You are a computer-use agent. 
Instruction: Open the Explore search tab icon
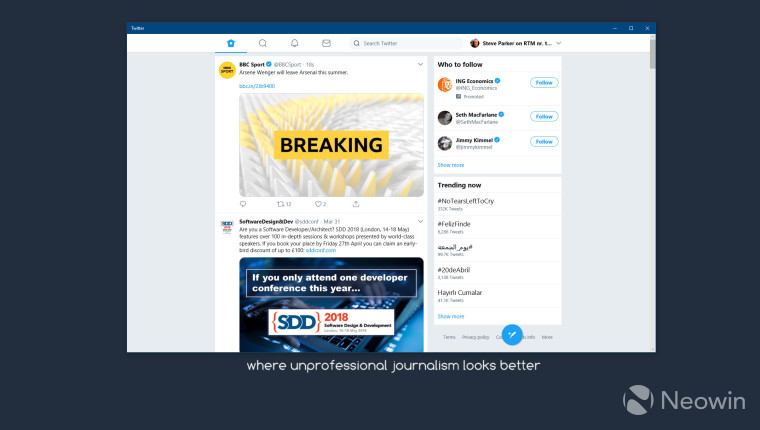[263, 43]
